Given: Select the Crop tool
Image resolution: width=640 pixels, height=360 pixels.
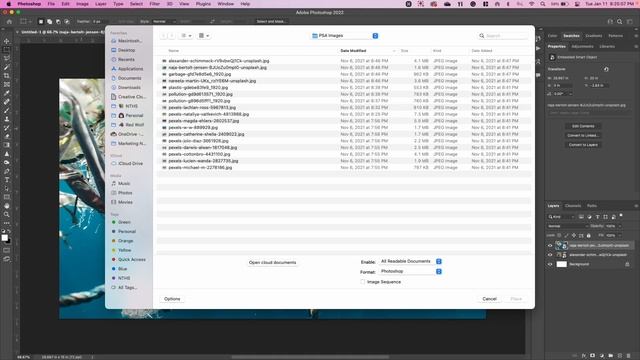Looking at the screenshot, I should pyautogui.click(x=7, y=76).
